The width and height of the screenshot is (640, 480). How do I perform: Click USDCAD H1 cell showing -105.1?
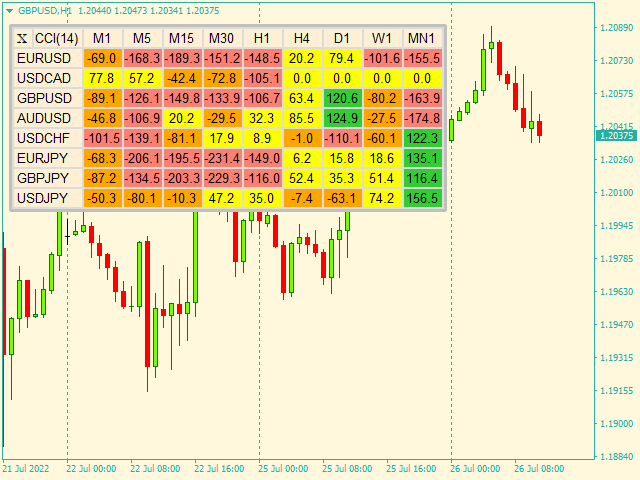tap(262, 78)
